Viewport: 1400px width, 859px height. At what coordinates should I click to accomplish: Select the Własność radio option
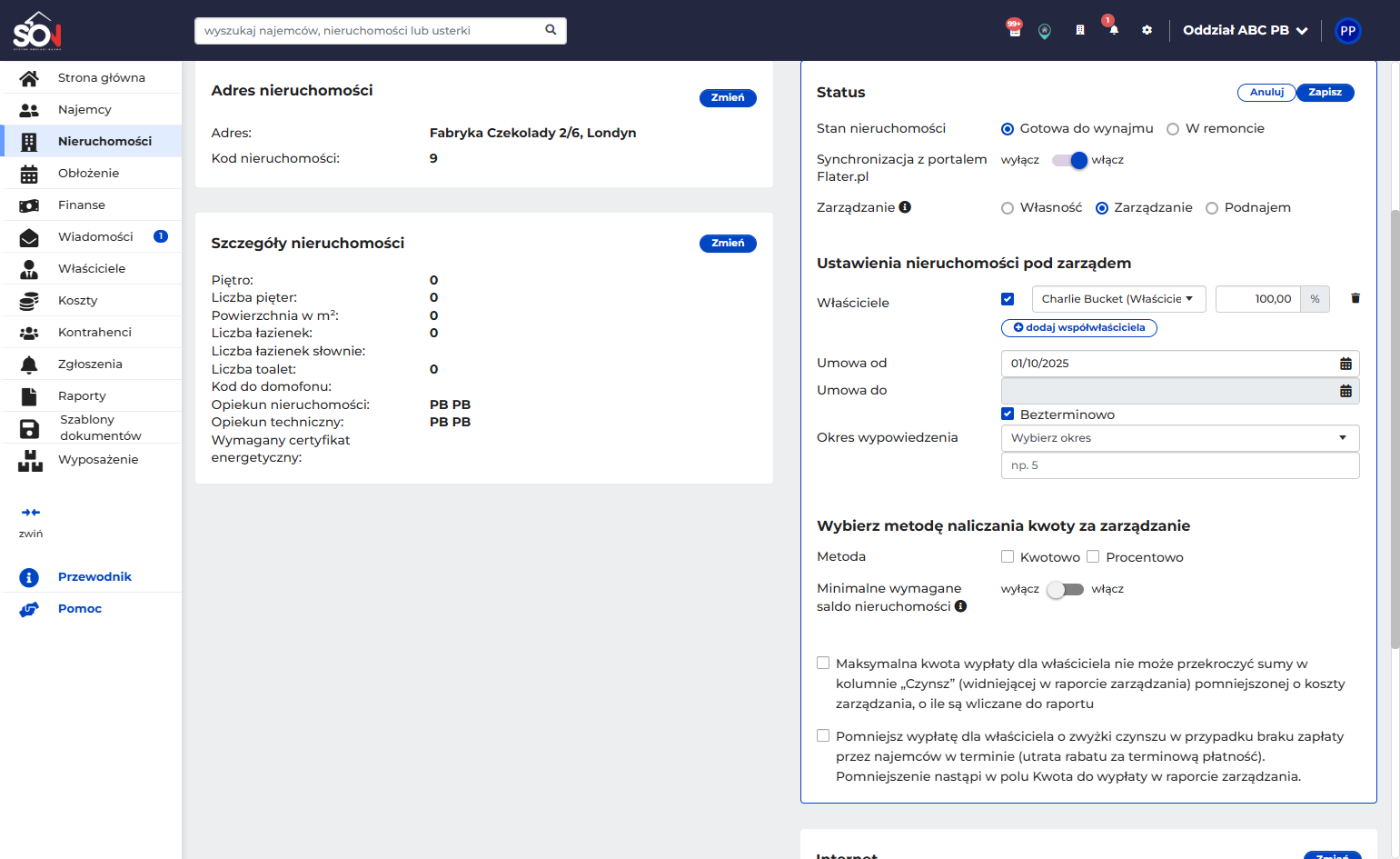click(x=1008, y=208)
